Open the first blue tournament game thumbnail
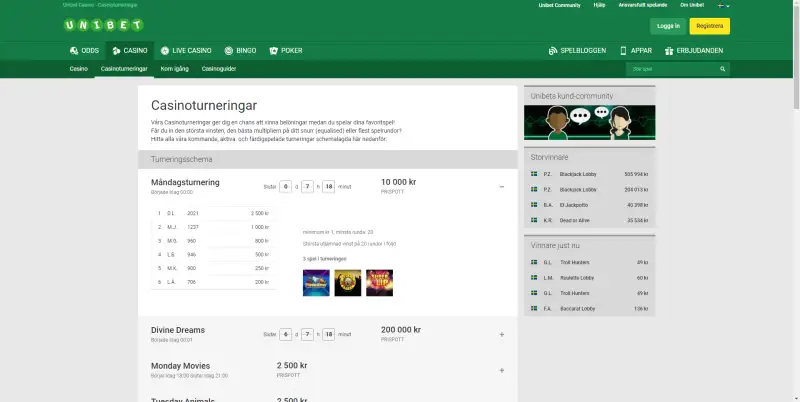The image size is (800, 402). (x=316, y=283)
